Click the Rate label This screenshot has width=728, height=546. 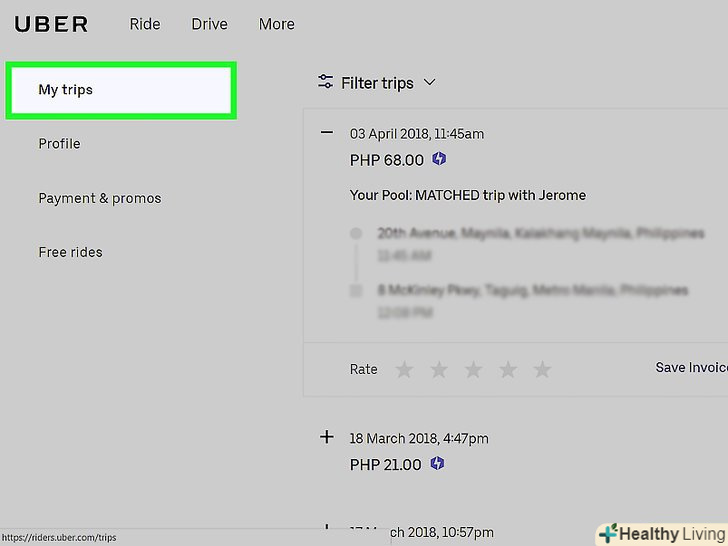364,369
